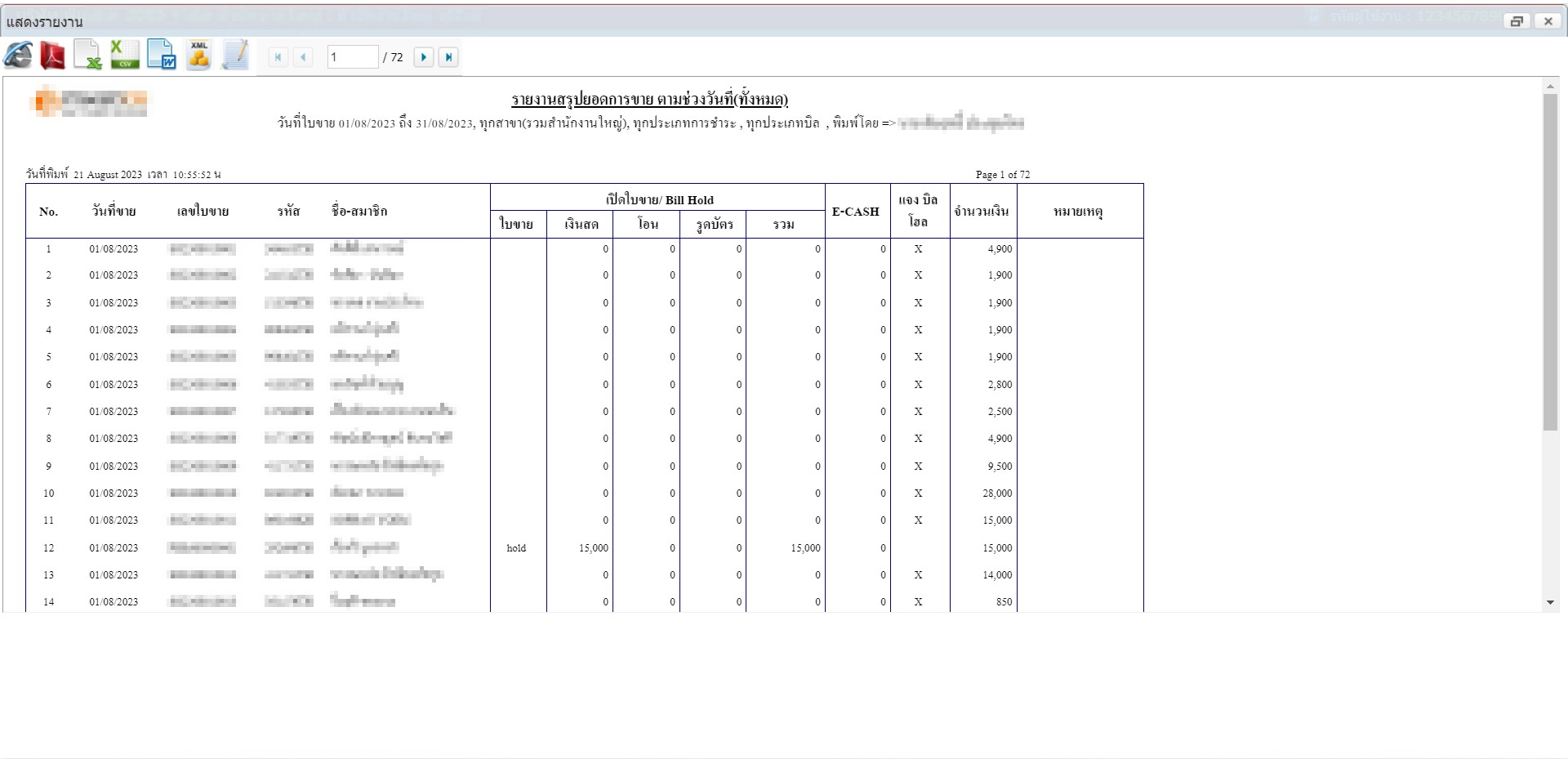This screenshot has width=1568, height=759.
Task: Go to the previous report page
Action: coord(303,57)
